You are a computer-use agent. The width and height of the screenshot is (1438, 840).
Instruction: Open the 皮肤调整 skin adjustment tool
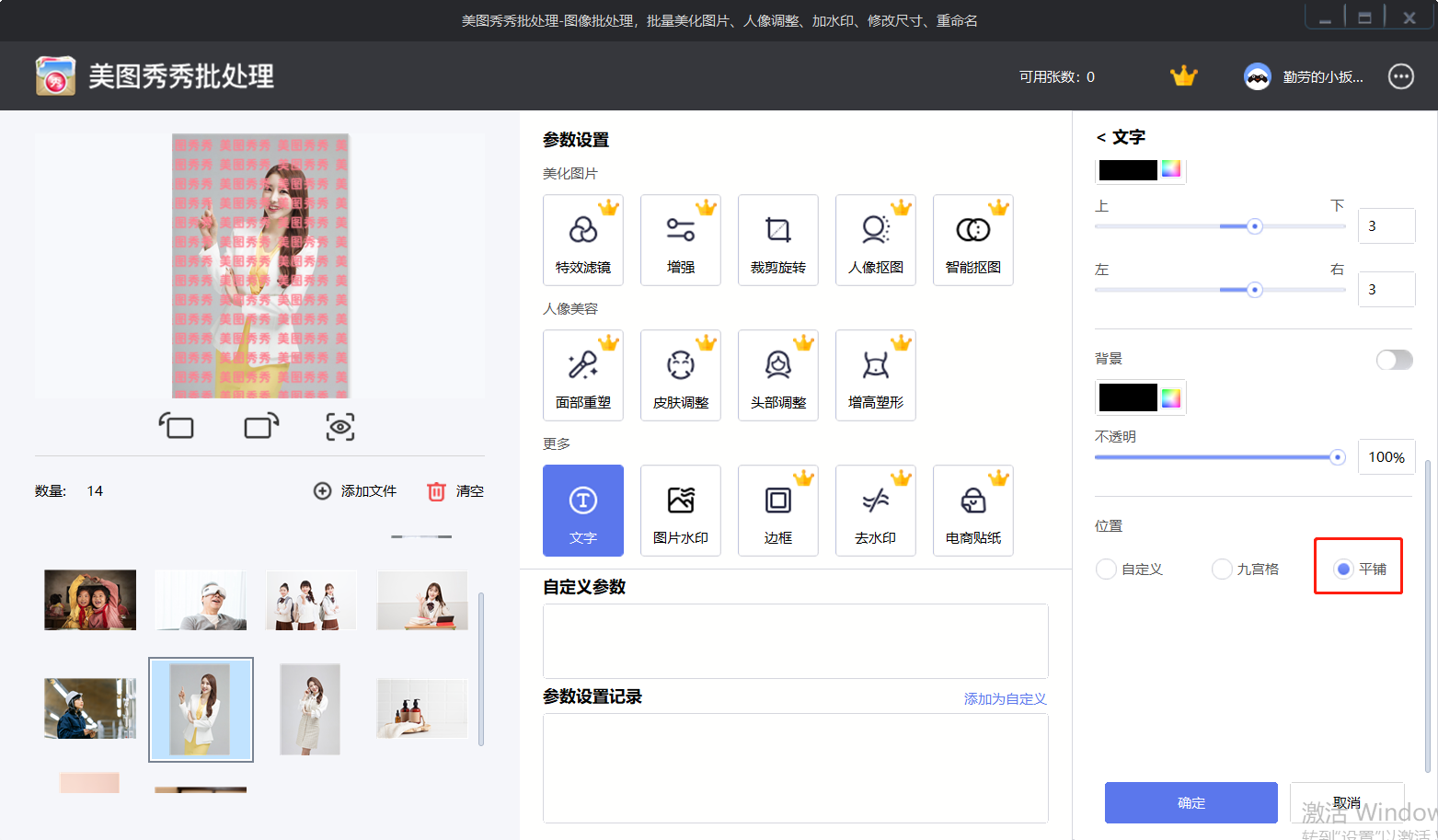click(681, 374)
